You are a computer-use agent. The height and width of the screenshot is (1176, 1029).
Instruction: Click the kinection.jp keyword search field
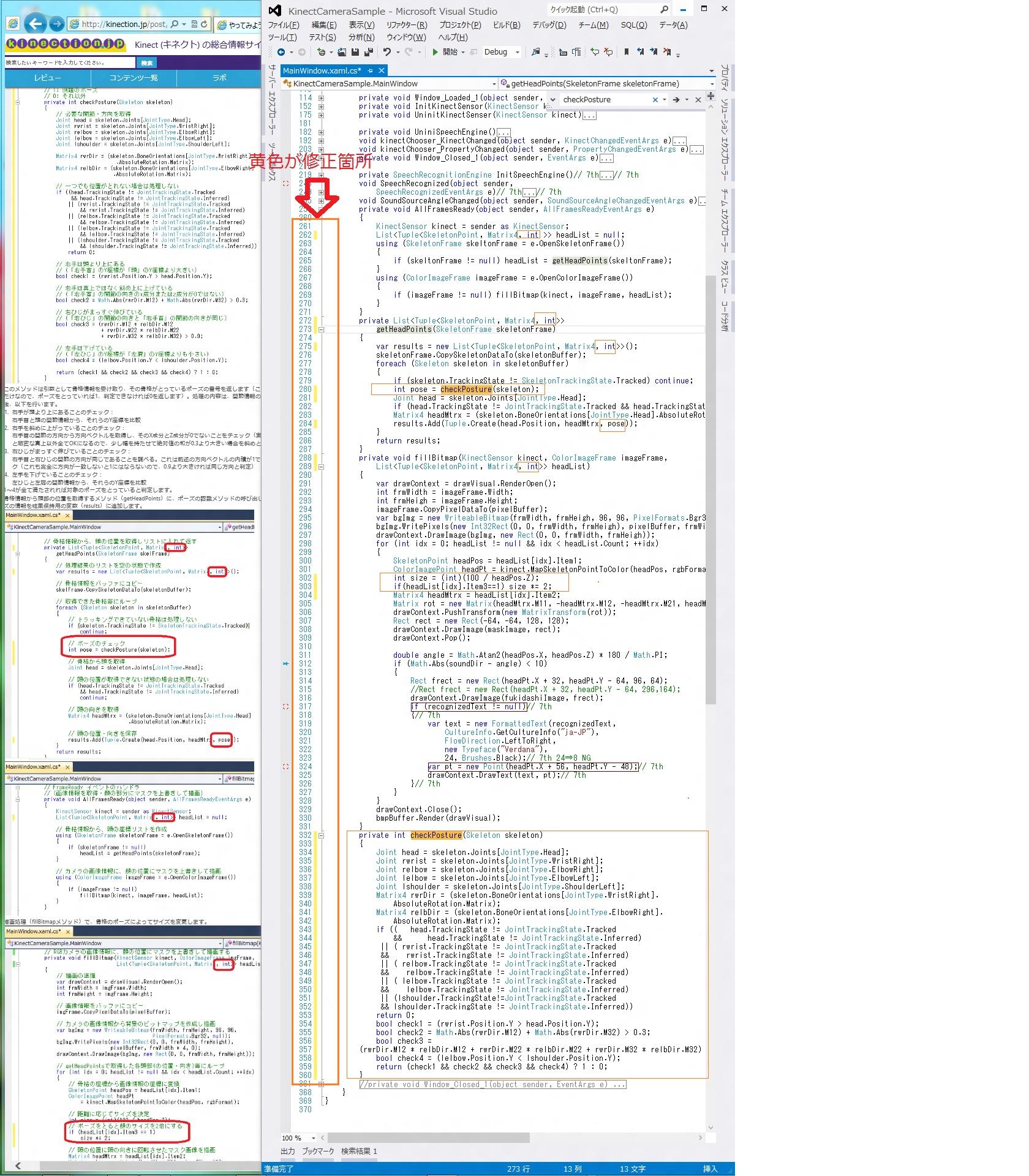click(70, 62)
